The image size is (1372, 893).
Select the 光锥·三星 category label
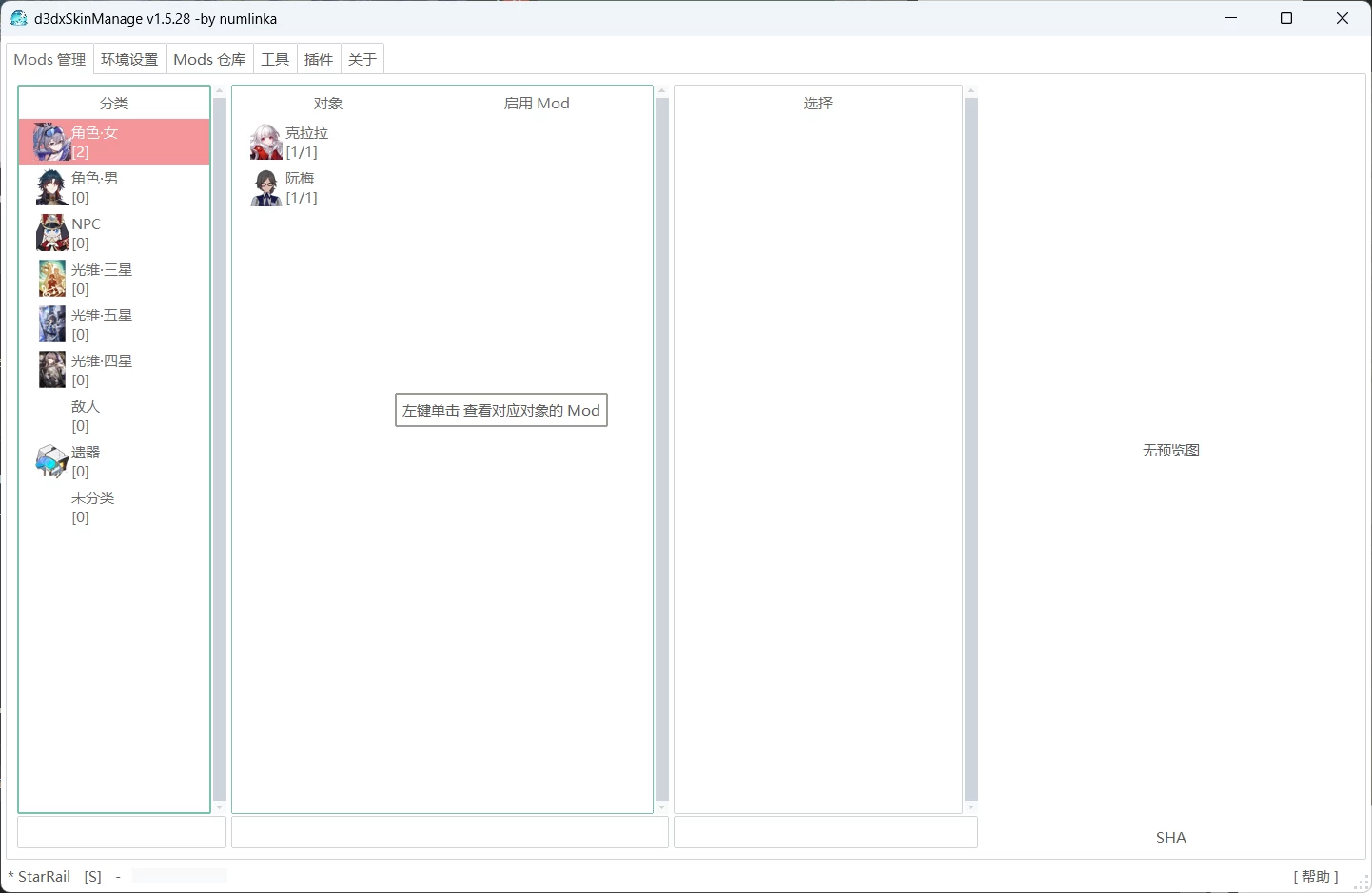(x=102, y=269)
